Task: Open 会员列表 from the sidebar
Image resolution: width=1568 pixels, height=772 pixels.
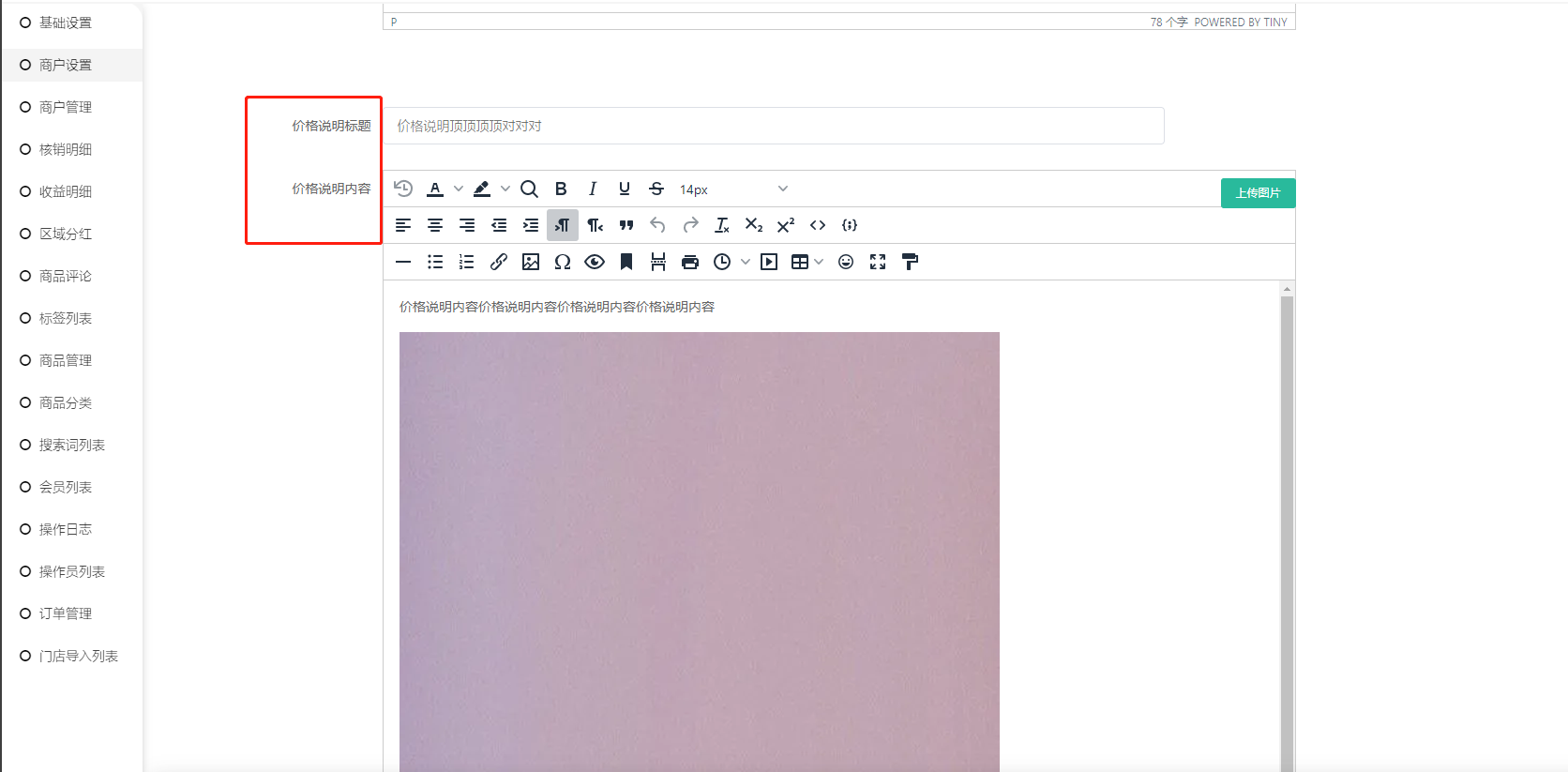Action: pyautogui.click(x=66, y=487)
